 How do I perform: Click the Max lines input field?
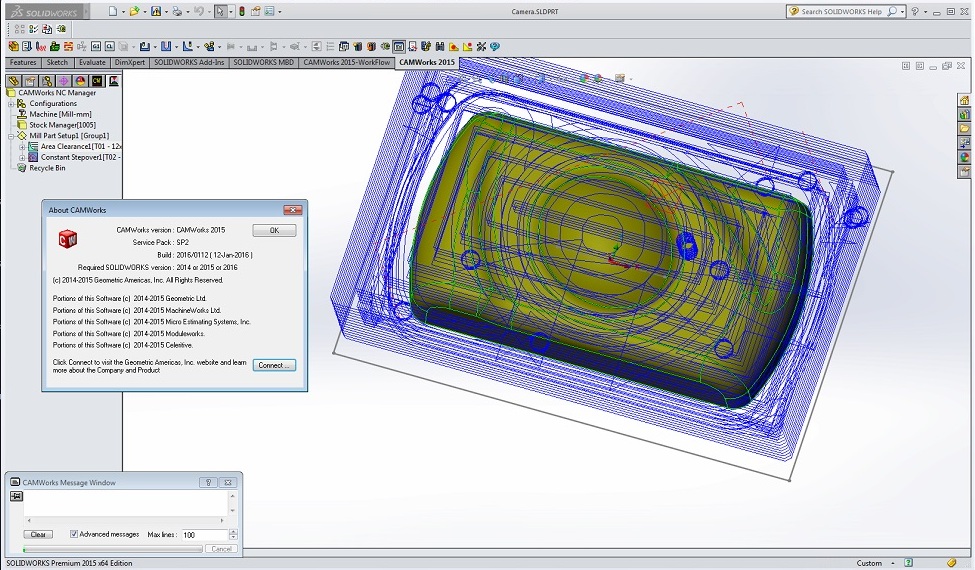tap(205, 535)
